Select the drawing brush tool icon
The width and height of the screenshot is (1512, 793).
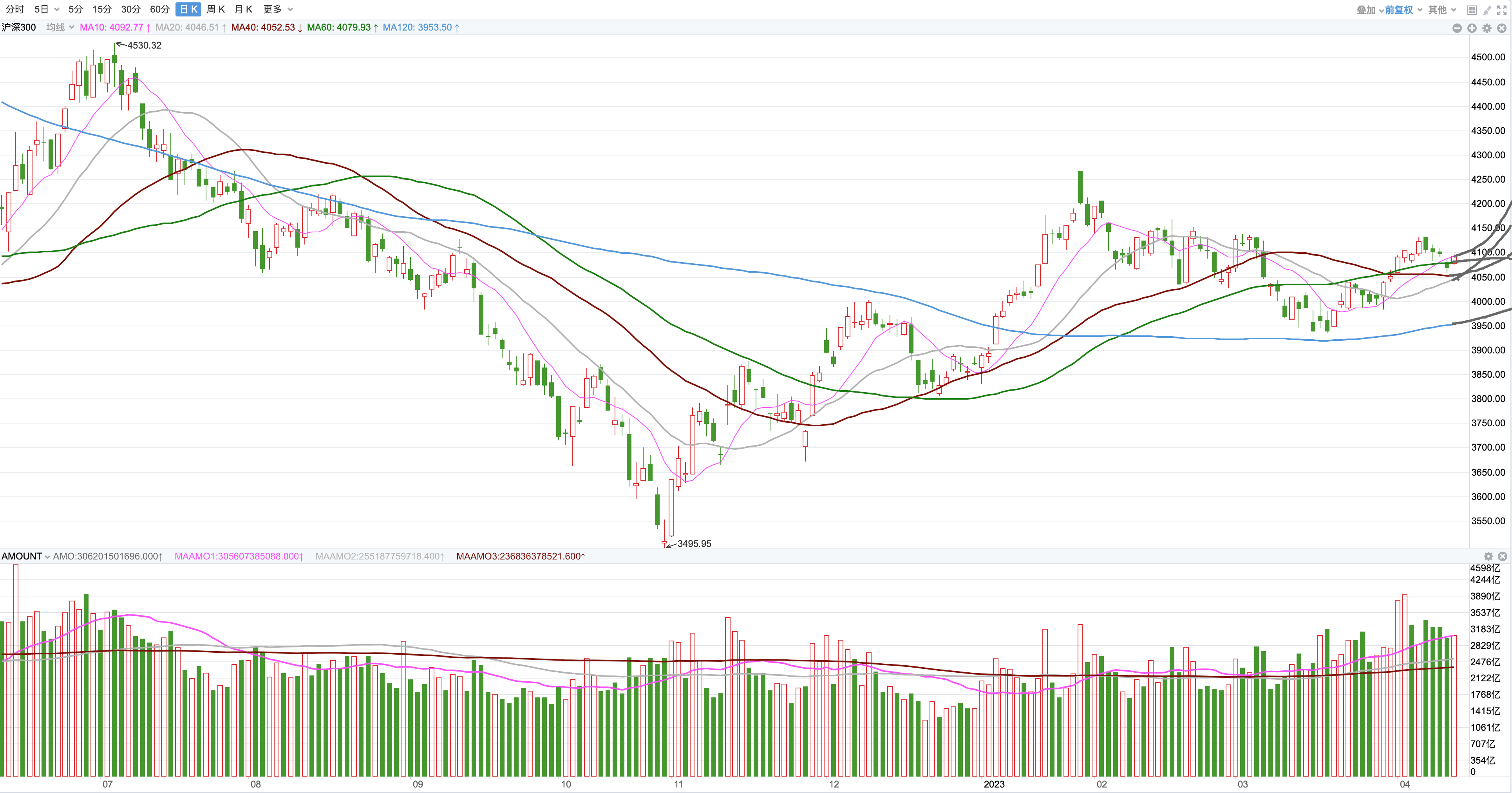[1487, 10]
